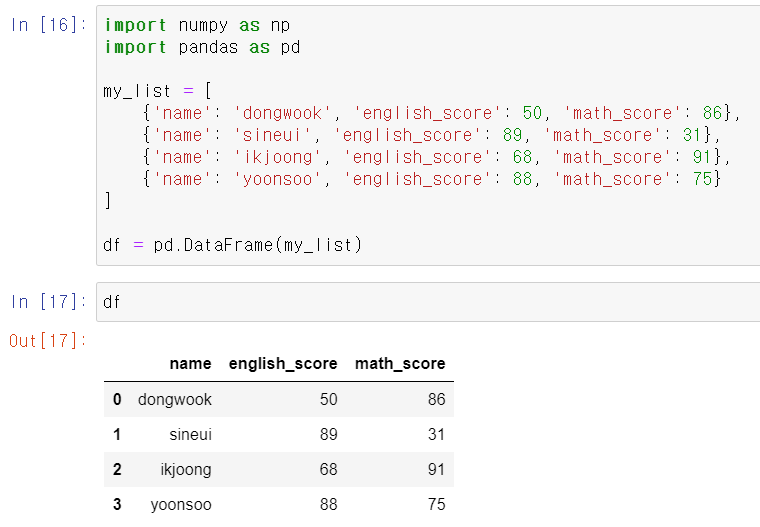Click the closing bracket ] line in the code
760x527 pixels.
[x=108, y=201]
